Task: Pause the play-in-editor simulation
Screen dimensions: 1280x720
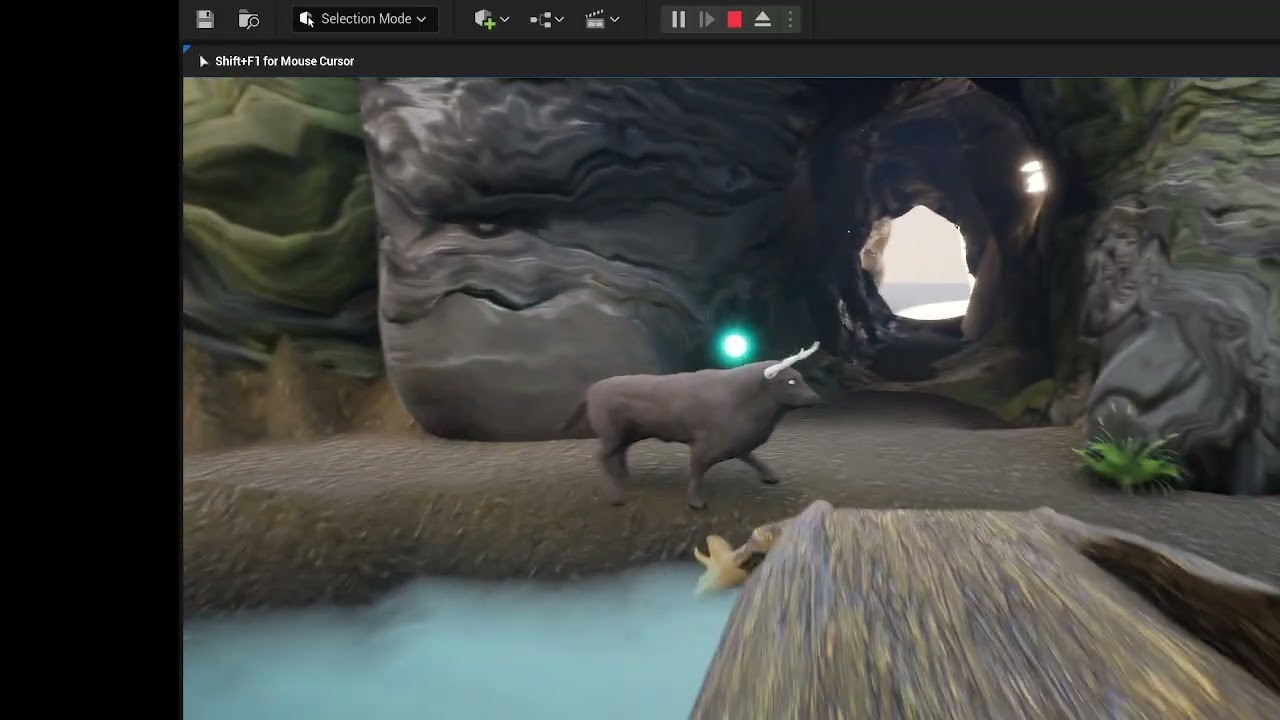Action: (678, 19)
